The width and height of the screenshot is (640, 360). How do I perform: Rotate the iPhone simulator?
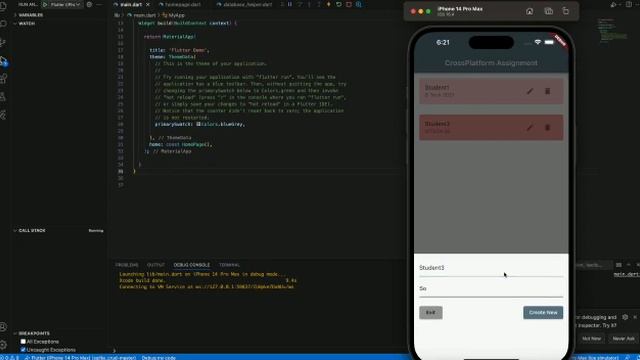(566, 11)
